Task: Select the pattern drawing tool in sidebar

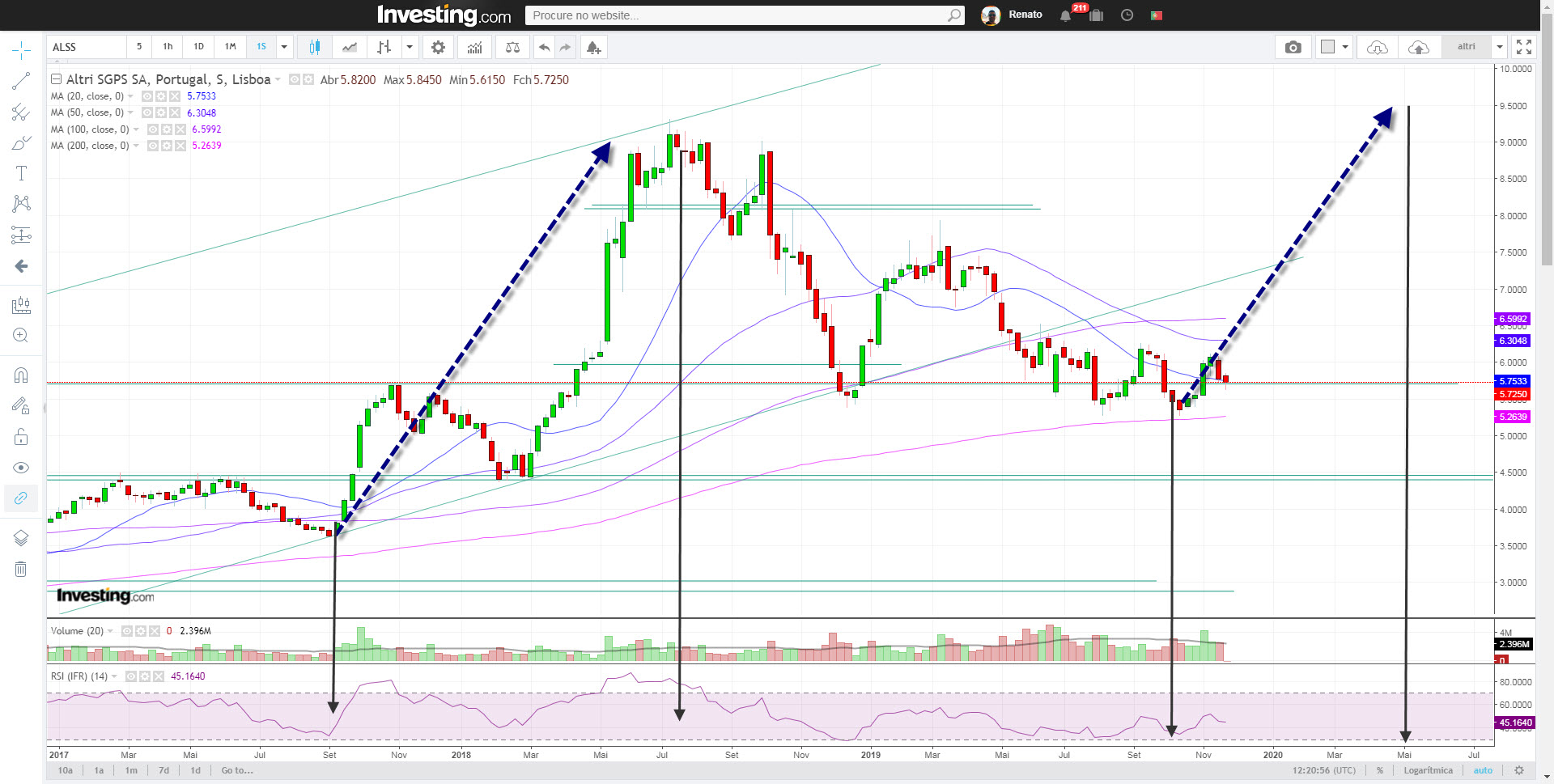Action: pyautogui.click(x=21, y=203)
